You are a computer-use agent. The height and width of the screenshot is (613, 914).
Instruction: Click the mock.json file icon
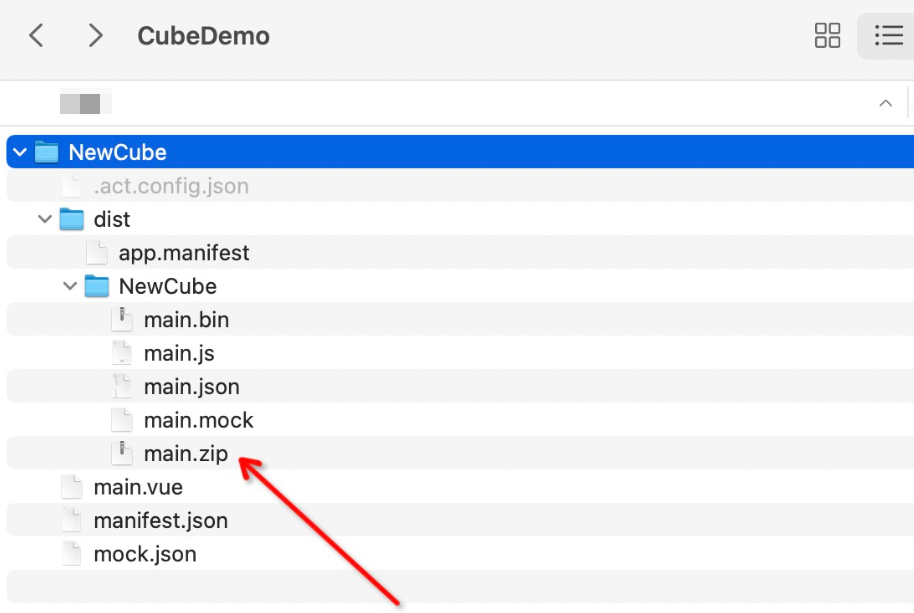[x=72, y=554]
